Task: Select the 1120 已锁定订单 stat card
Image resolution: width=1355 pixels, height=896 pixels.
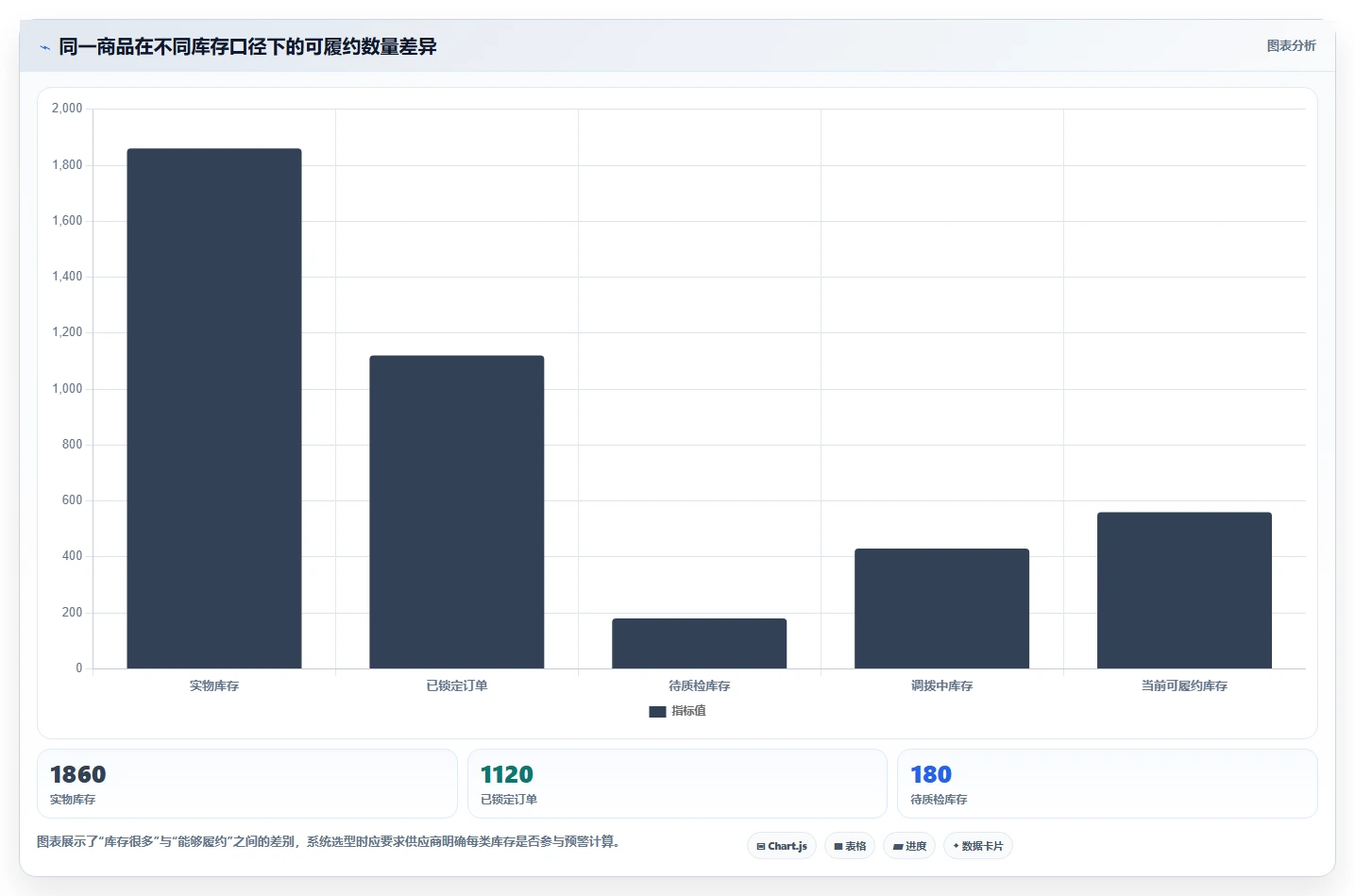Action: coord(677,784)
